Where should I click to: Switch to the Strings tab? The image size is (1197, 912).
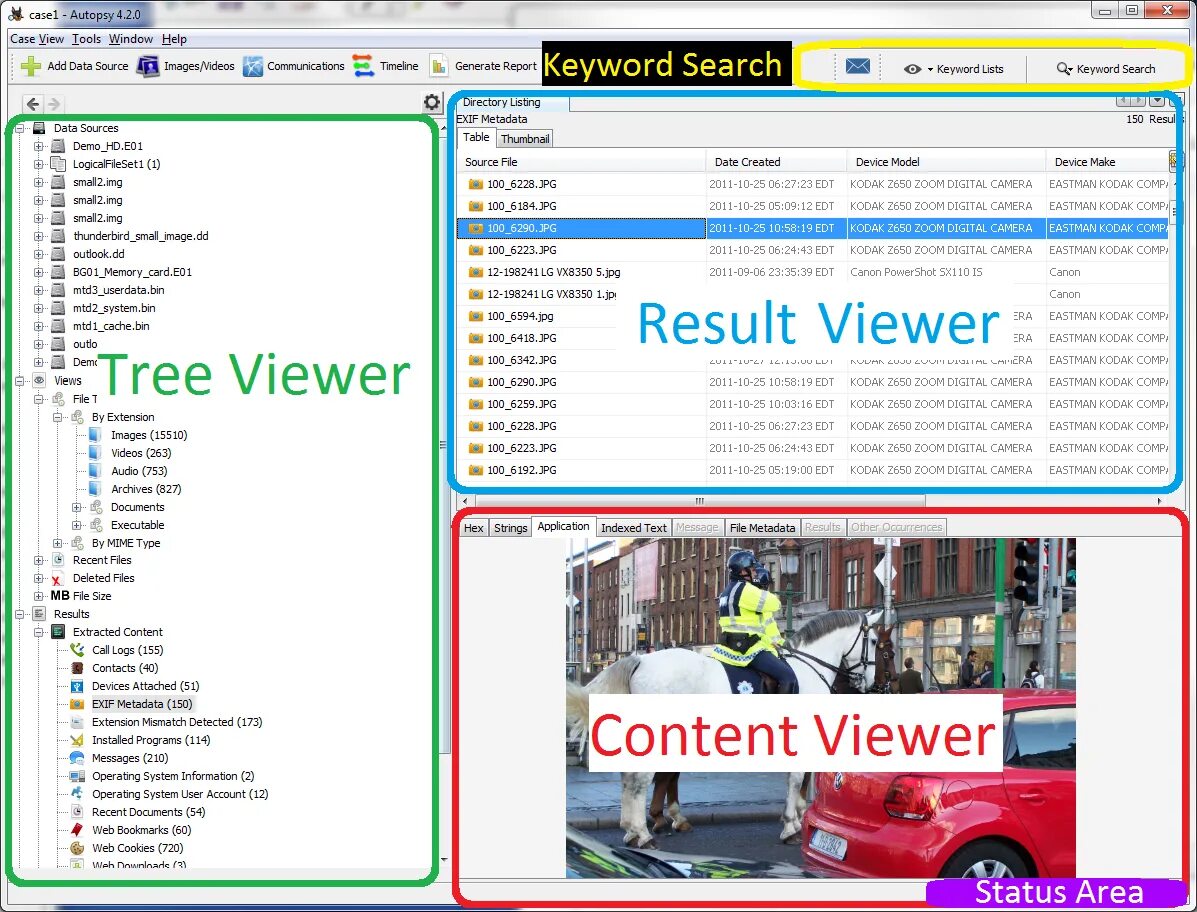[x=510, y=527]
